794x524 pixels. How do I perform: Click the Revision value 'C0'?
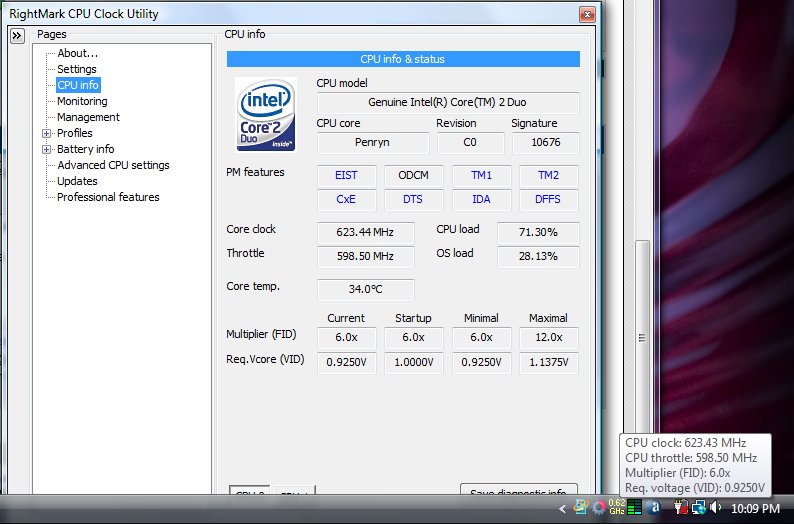tap(470, 143)
